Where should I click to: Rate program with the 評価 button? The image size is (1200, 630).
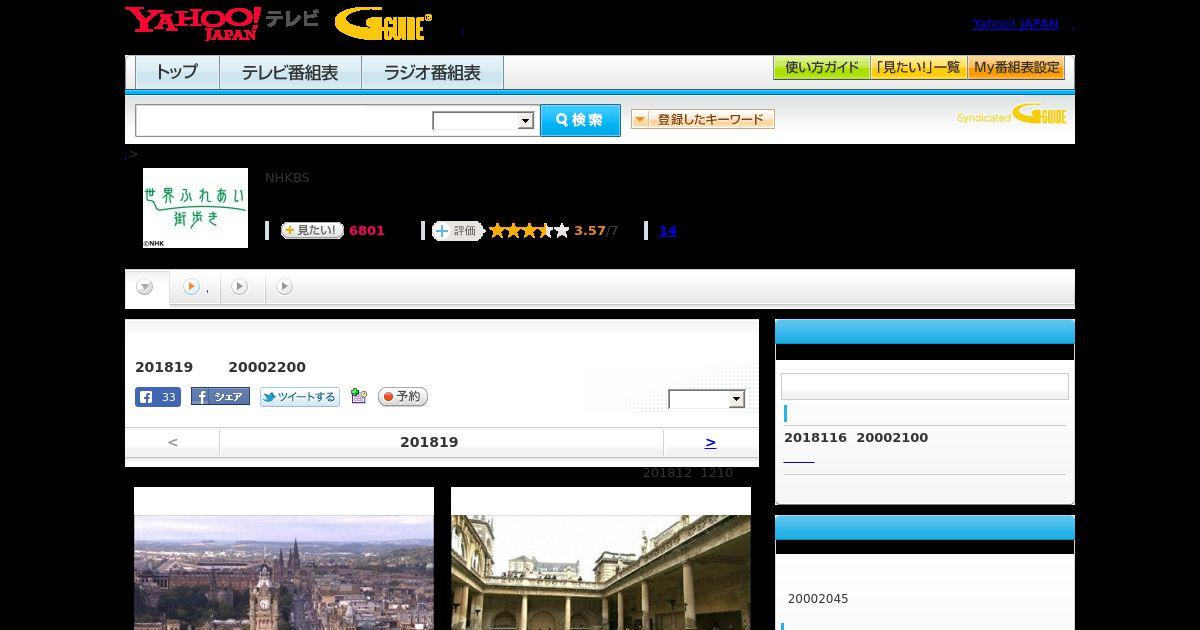click(x=457, y=231)
